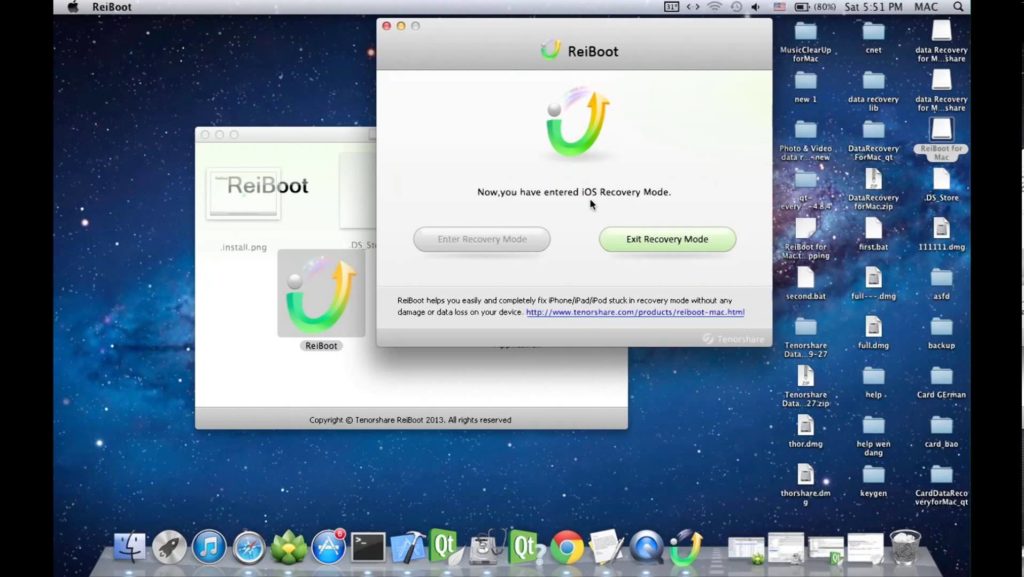Open the tenorshare.com reiboot-mac link
Viewport: 1024px width, 577px height.
635,312
